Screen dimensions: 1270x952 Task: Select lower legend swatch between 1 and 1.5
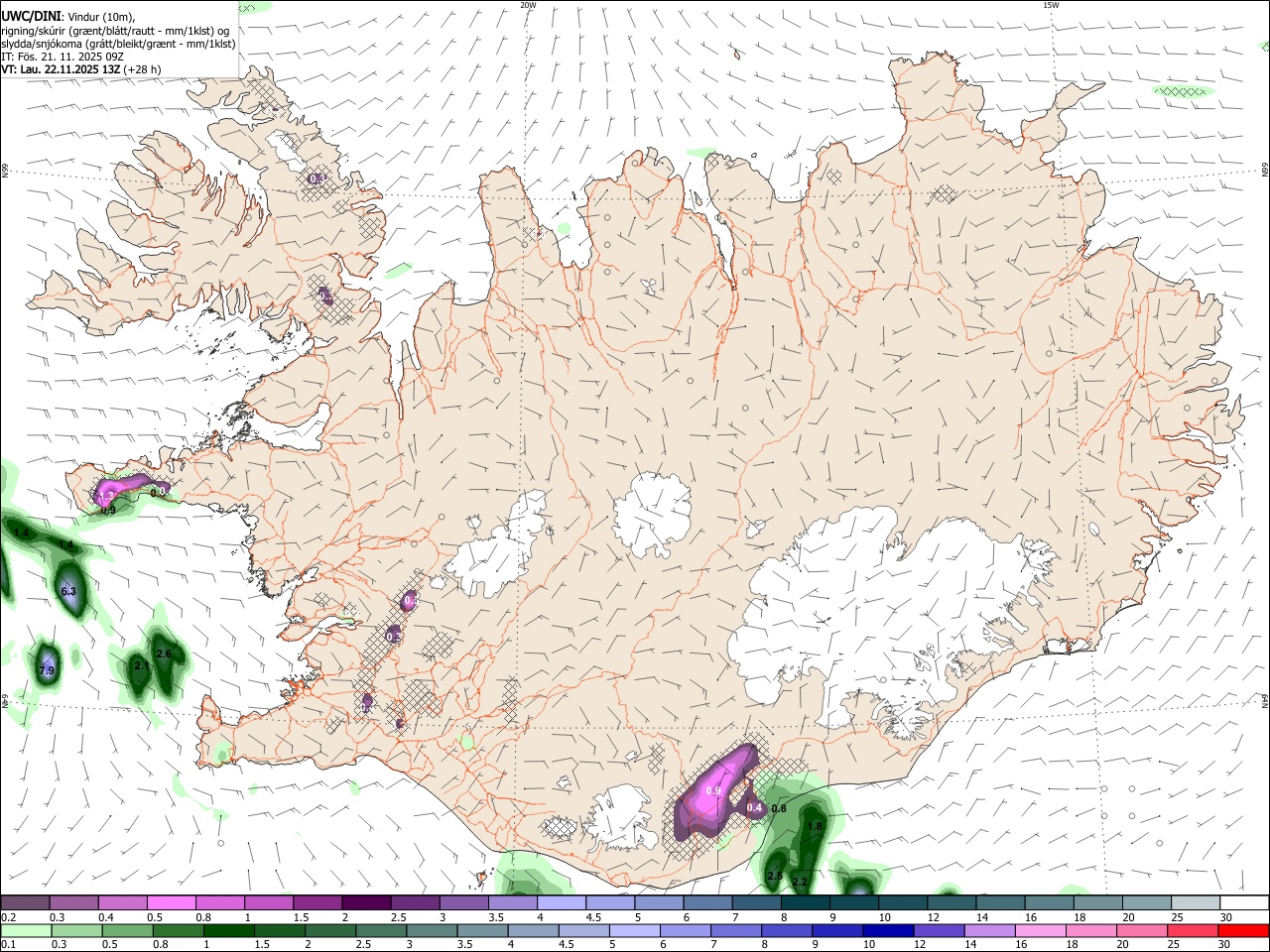click(x=229, y=930)
